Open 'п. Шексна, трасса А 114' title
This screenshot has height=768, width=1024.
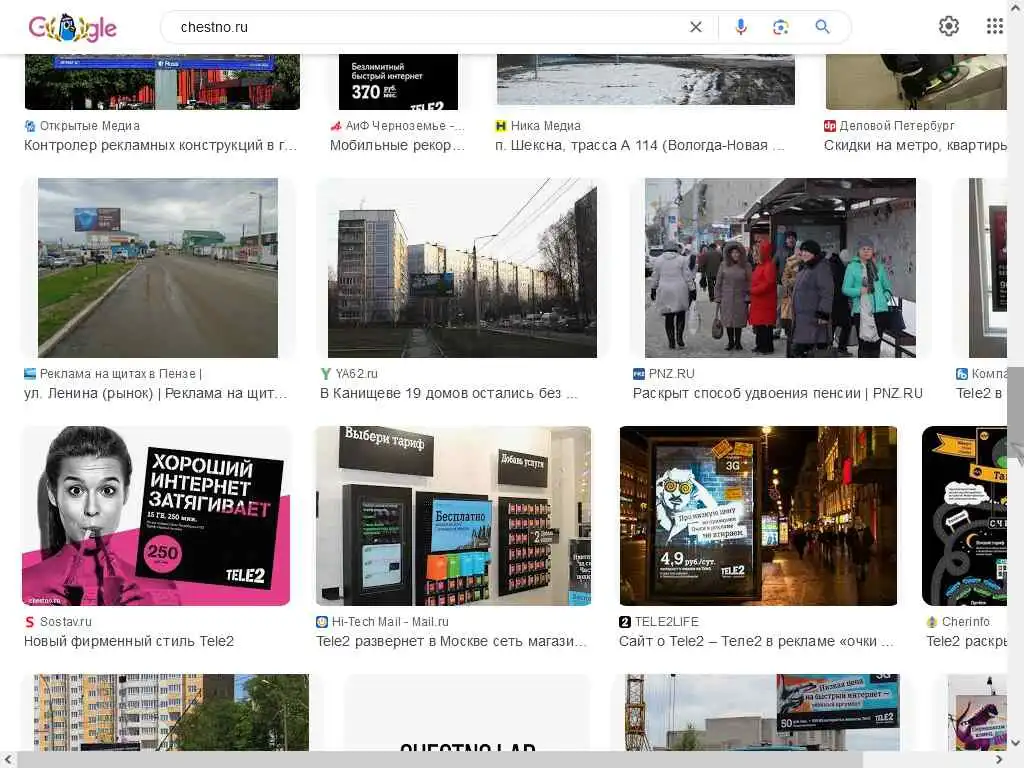640,145
